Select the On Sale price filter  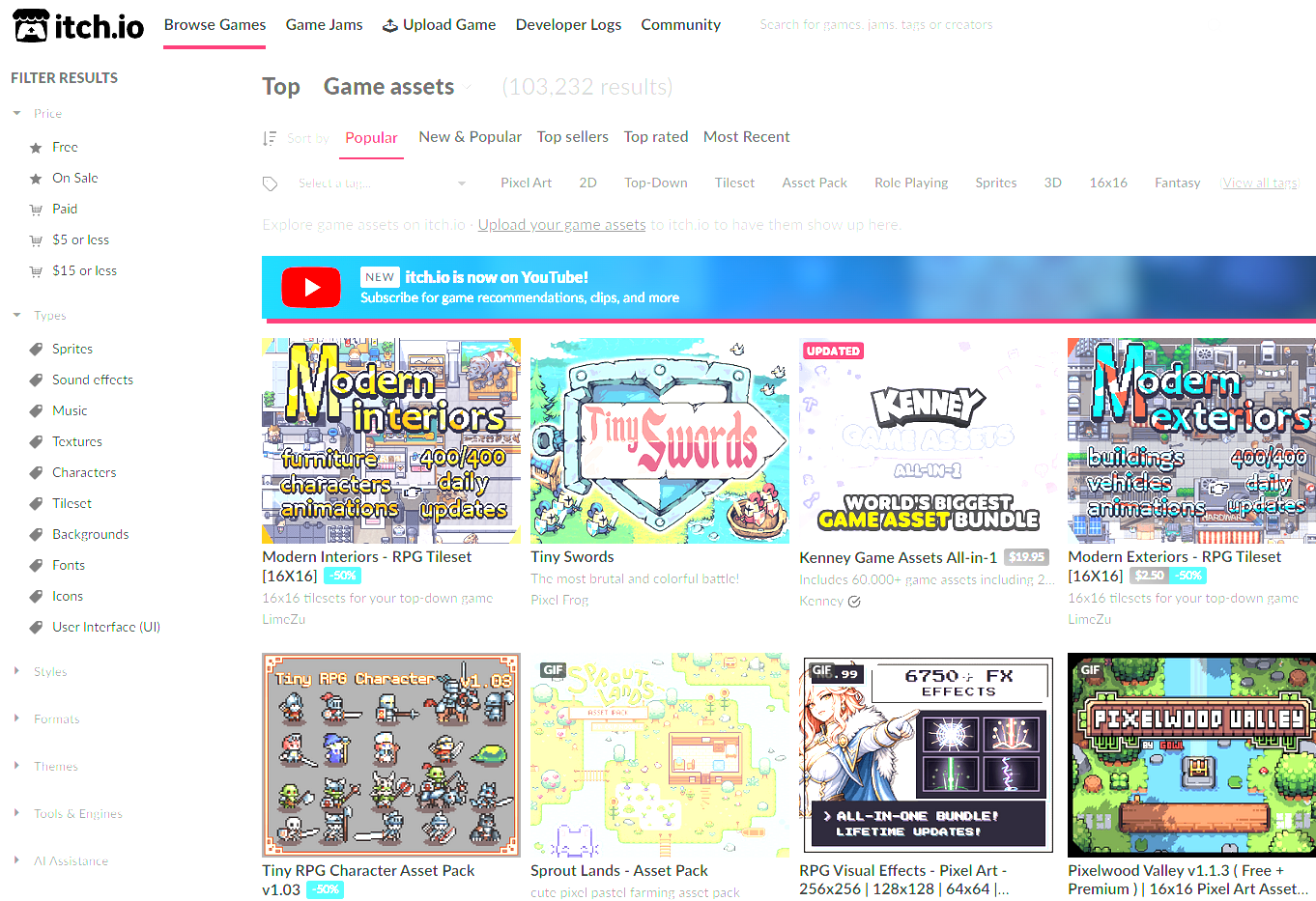pyautogui.click(x=75, y=178)
